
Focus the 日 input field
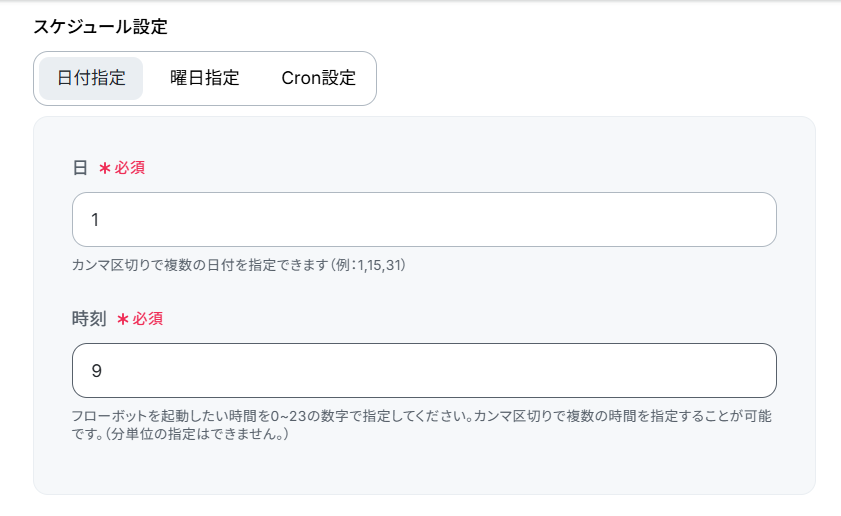tap(424, 219)
